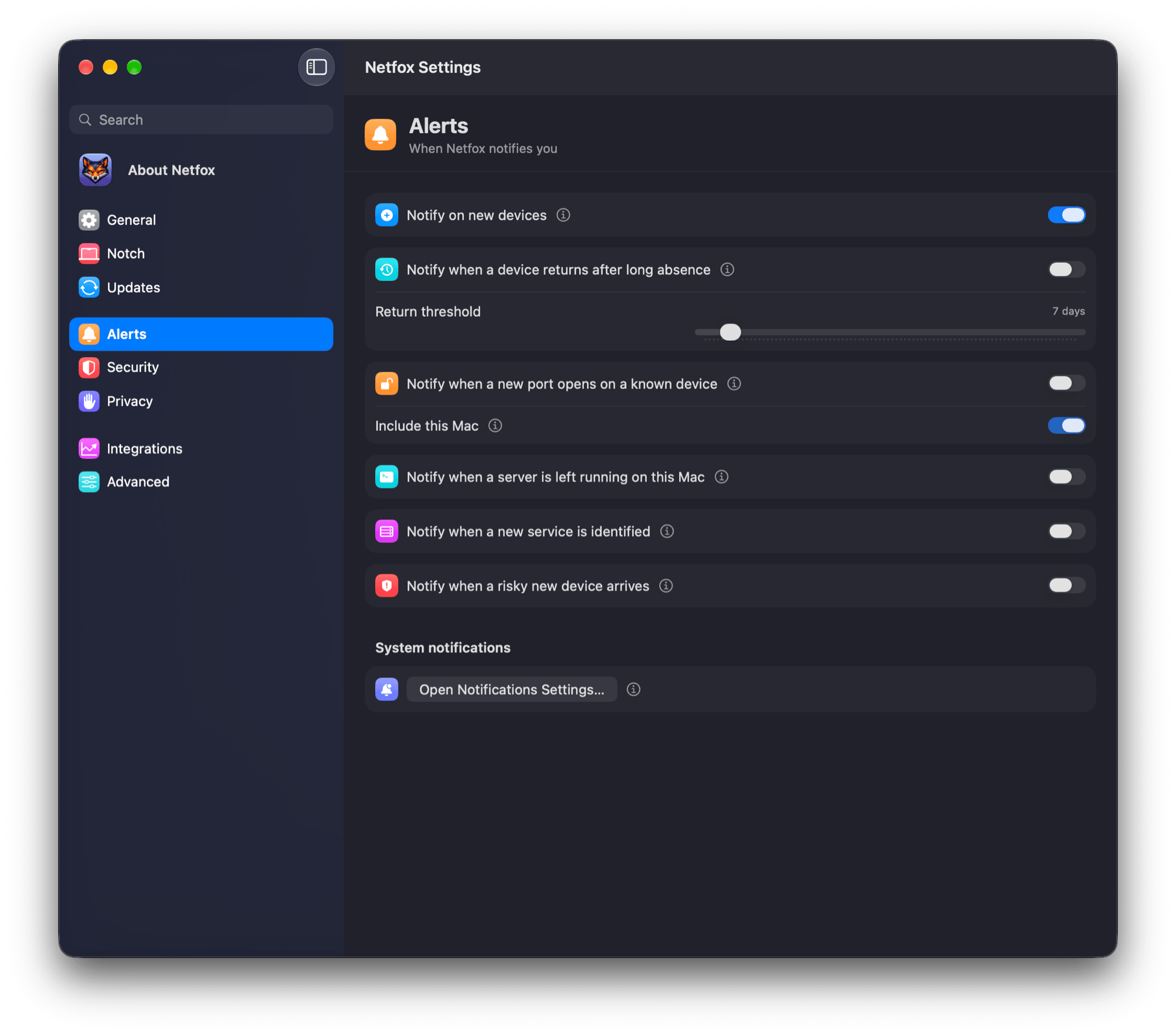Turn off Include this Mac
Screen dimensions: 1176x1035
coord(1067,426)
